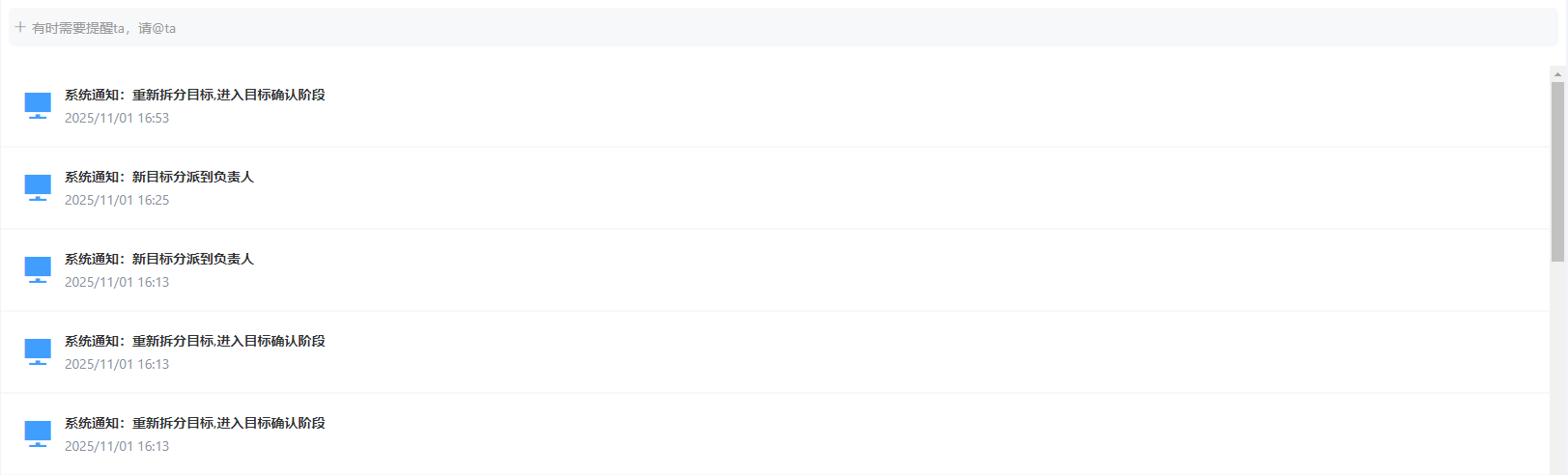Click the timestamp 2025/11/01 16:25
Screen dimensions: 1568x475
(x=117, y=200)
